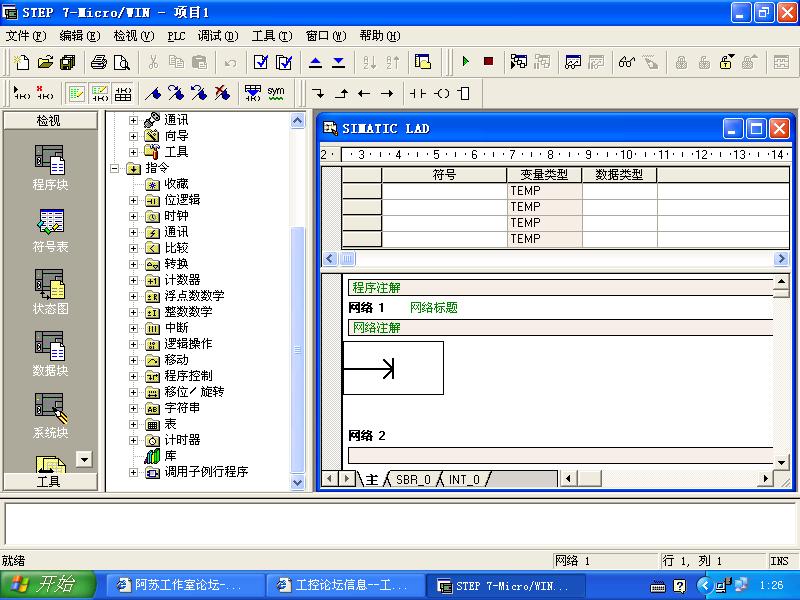This screenshot has height=600, width=800.
Task: Click the Clear All Bookmarks icon
Action: coord(222,93)
